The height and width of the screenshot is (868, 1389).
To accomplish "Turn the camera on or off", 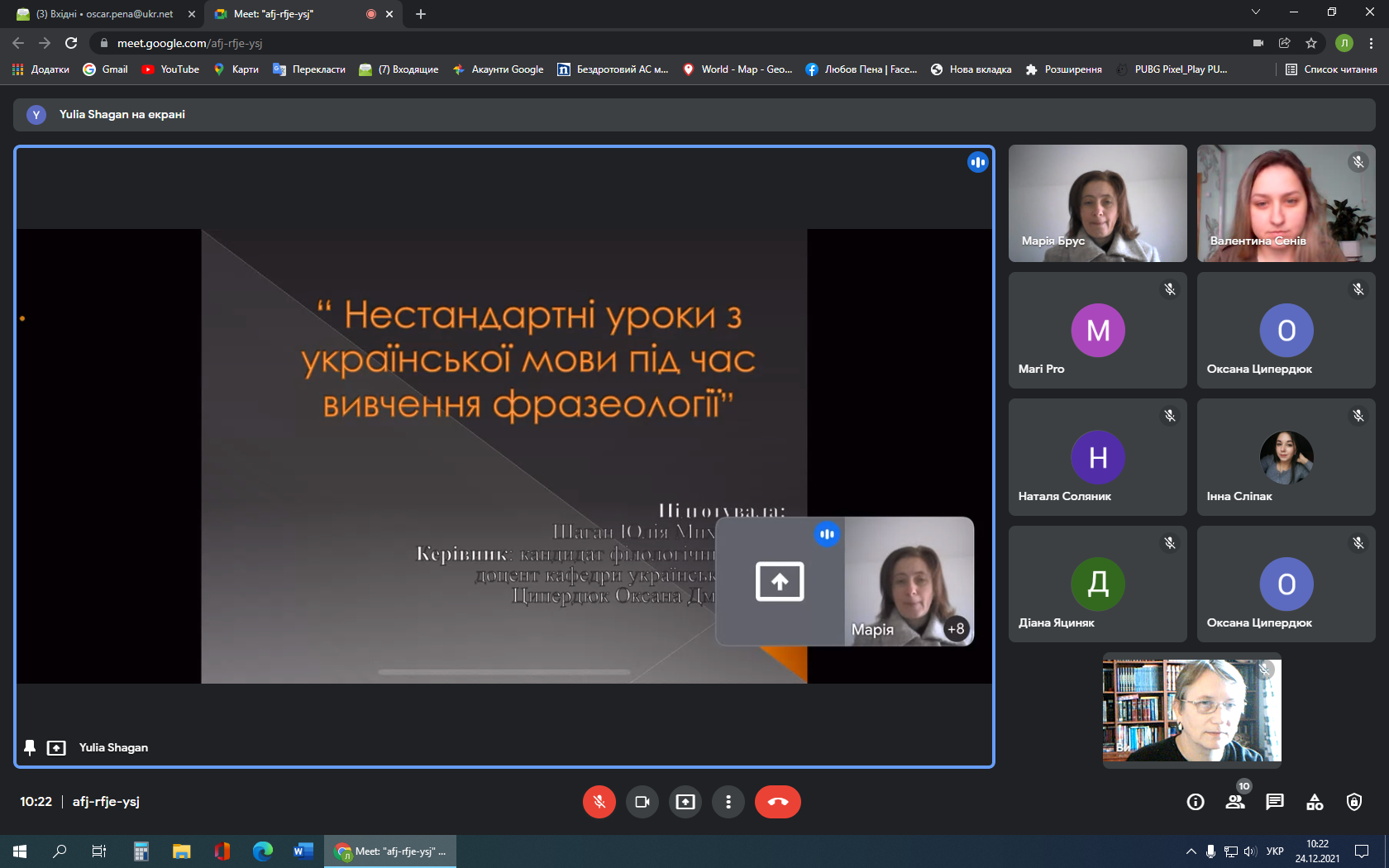I will (x=642, y=802).
